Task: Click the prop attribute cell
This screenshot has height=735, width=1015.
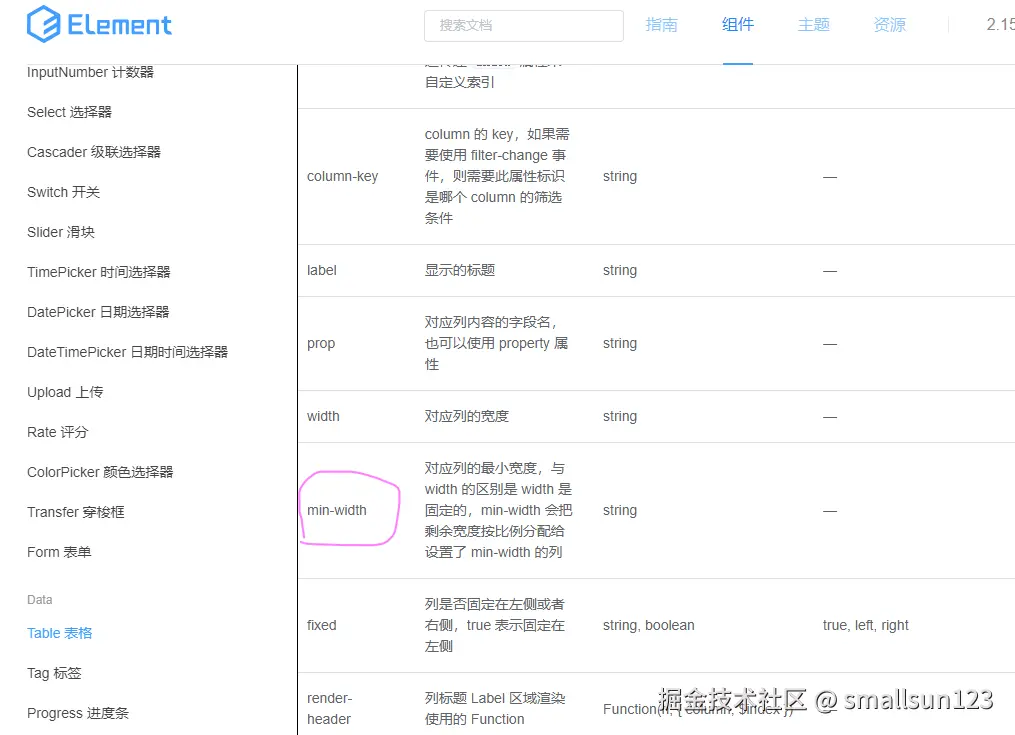Action: coord(321,344)
